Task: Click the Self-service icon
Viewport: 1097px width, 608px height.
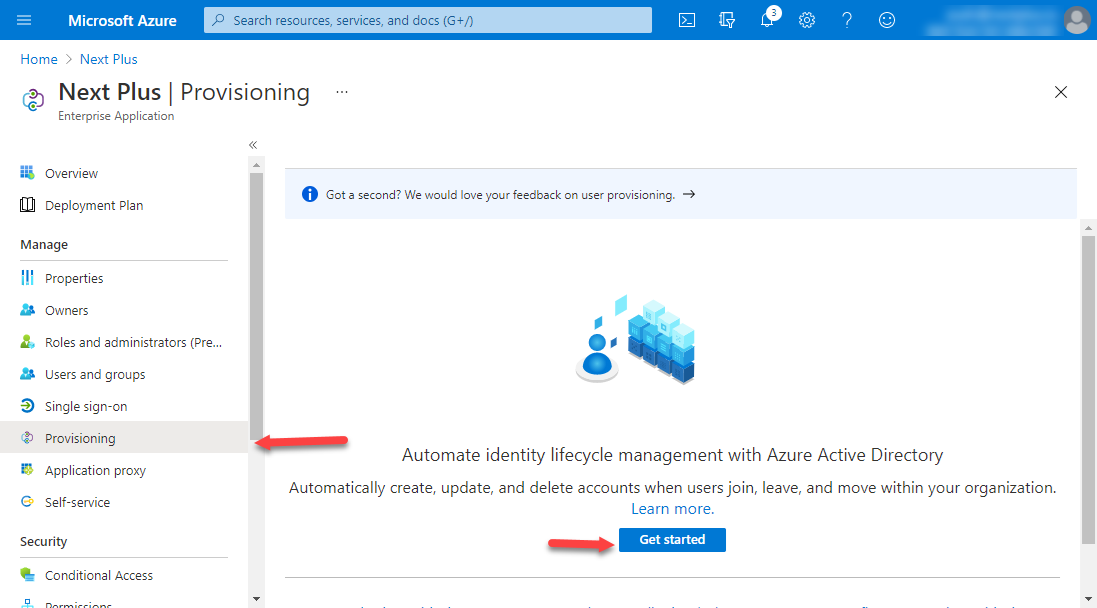Action: [x=27, y=502]
